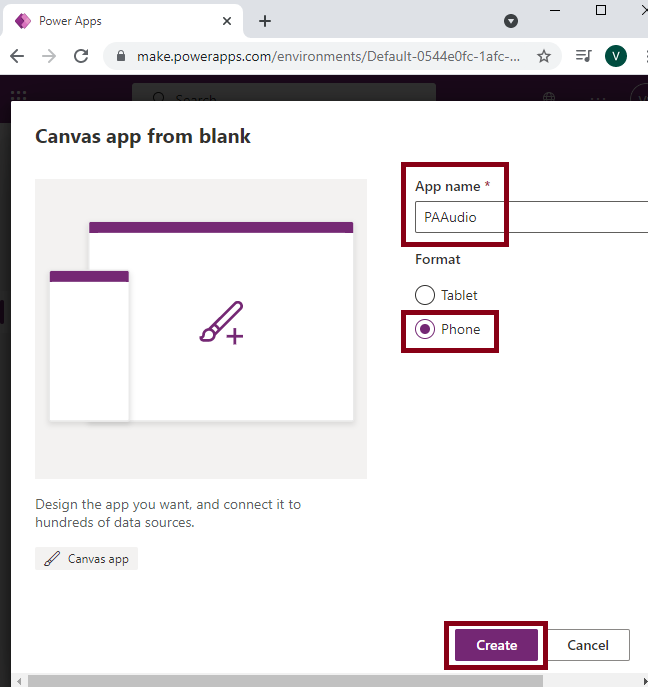Click the Create button
This screenshot has width=648, height=689.
[x=496, y=645]
